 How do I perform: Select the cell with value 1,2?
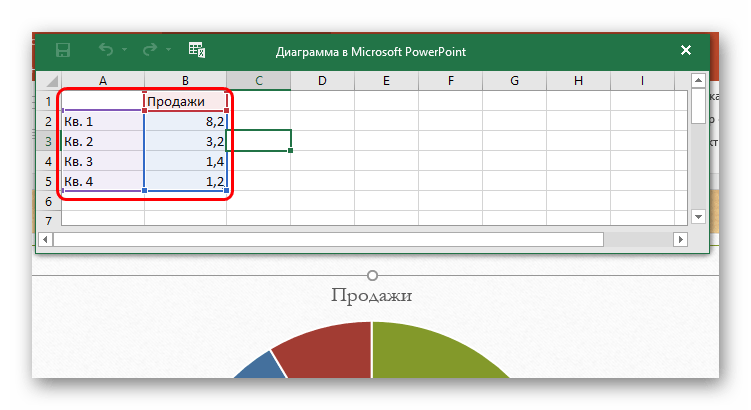[185, 182]
